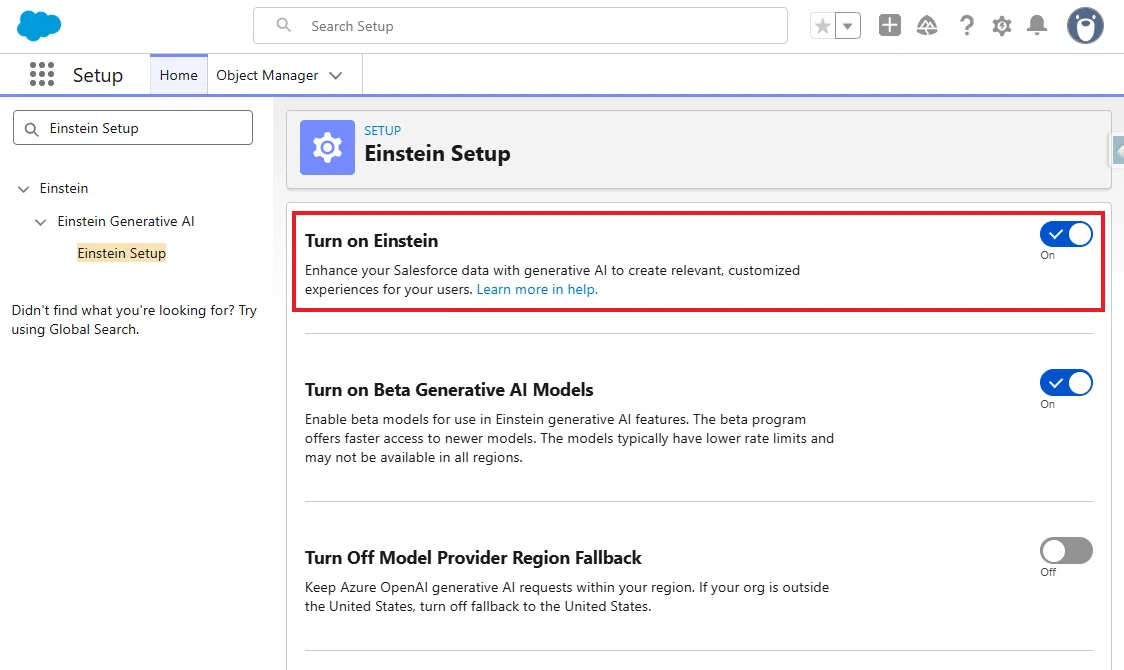Viewport: 1124px width, 670px height.
Task: Click the favorites star icon
Action: (x=822, y=27)
